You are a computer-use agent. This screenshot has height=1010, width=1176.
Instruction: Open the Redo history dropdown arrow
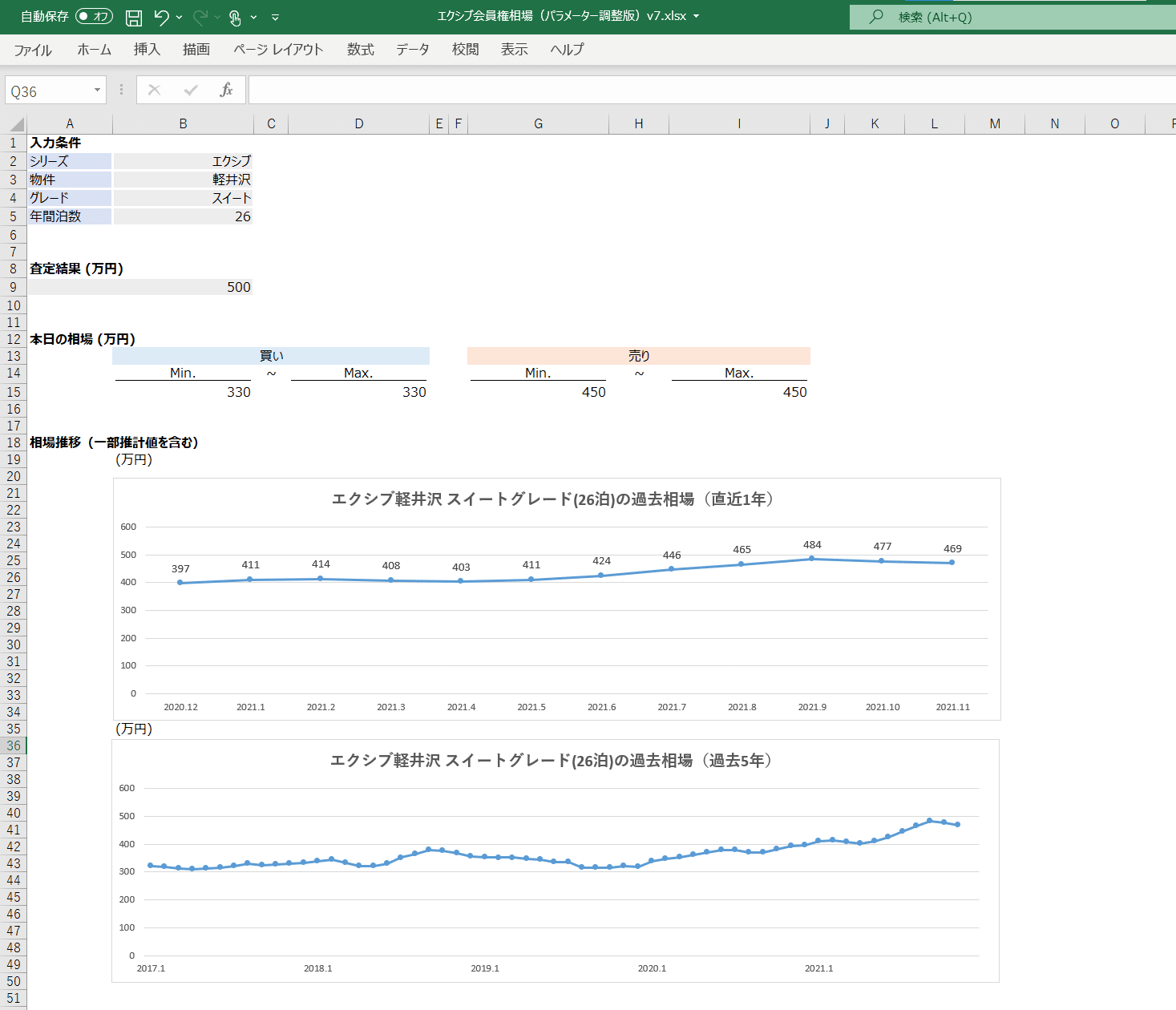click(x=217, y=17)
